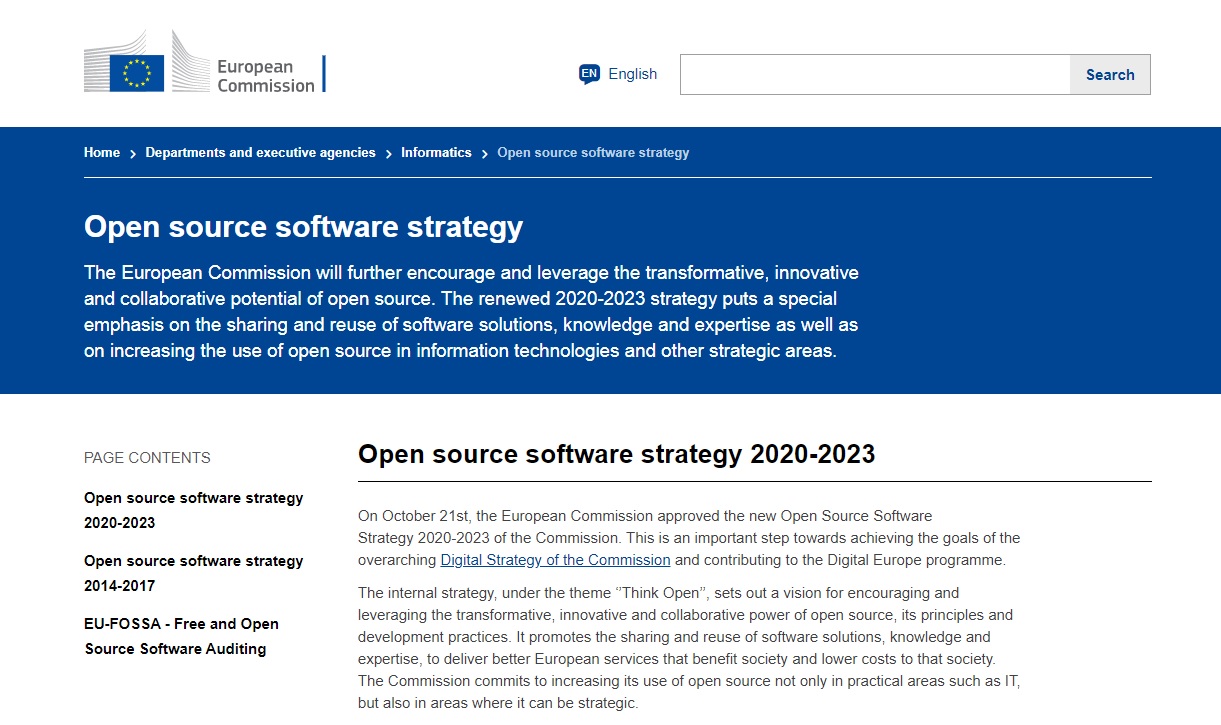
Task: Click the 'Open source software strategy 2020-2023' main heading
Action: (x=616, y=454)
